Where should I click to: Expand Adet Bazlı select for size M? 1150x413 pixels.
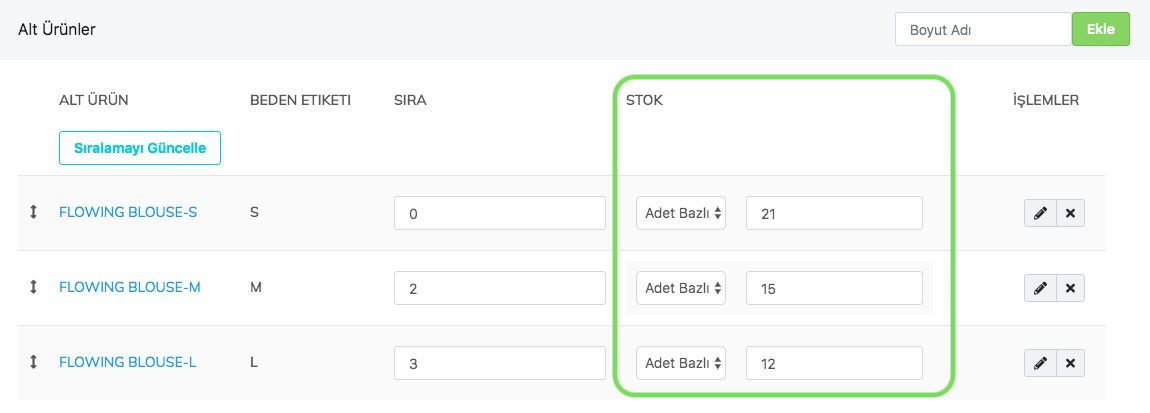(681, 288)
